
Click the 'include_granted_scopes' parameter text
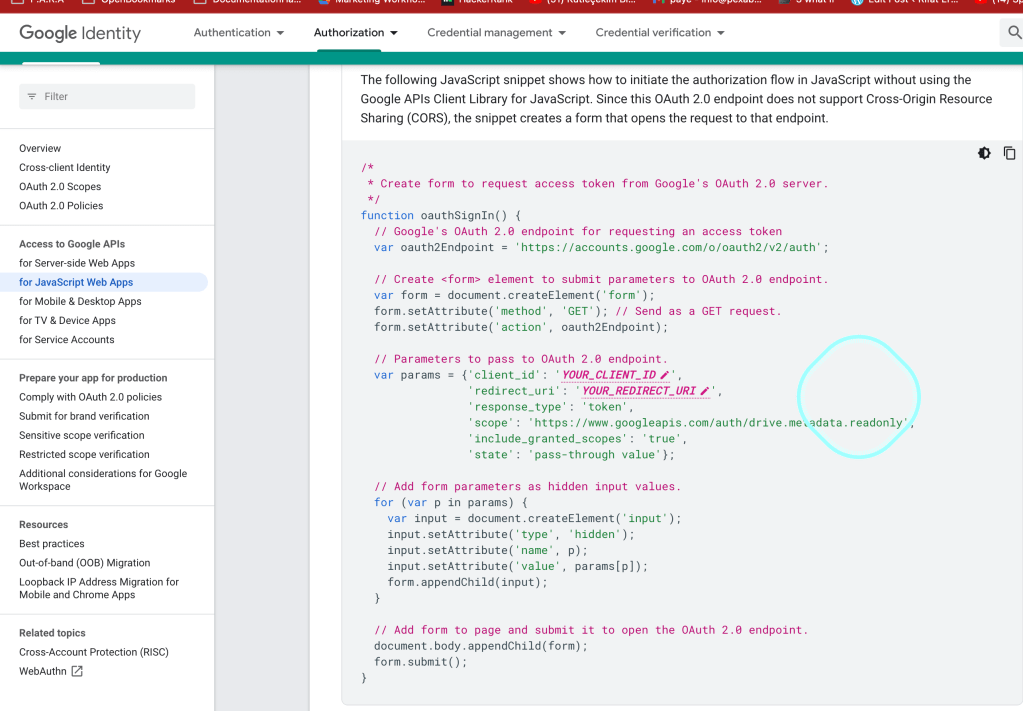coord(548,439)
